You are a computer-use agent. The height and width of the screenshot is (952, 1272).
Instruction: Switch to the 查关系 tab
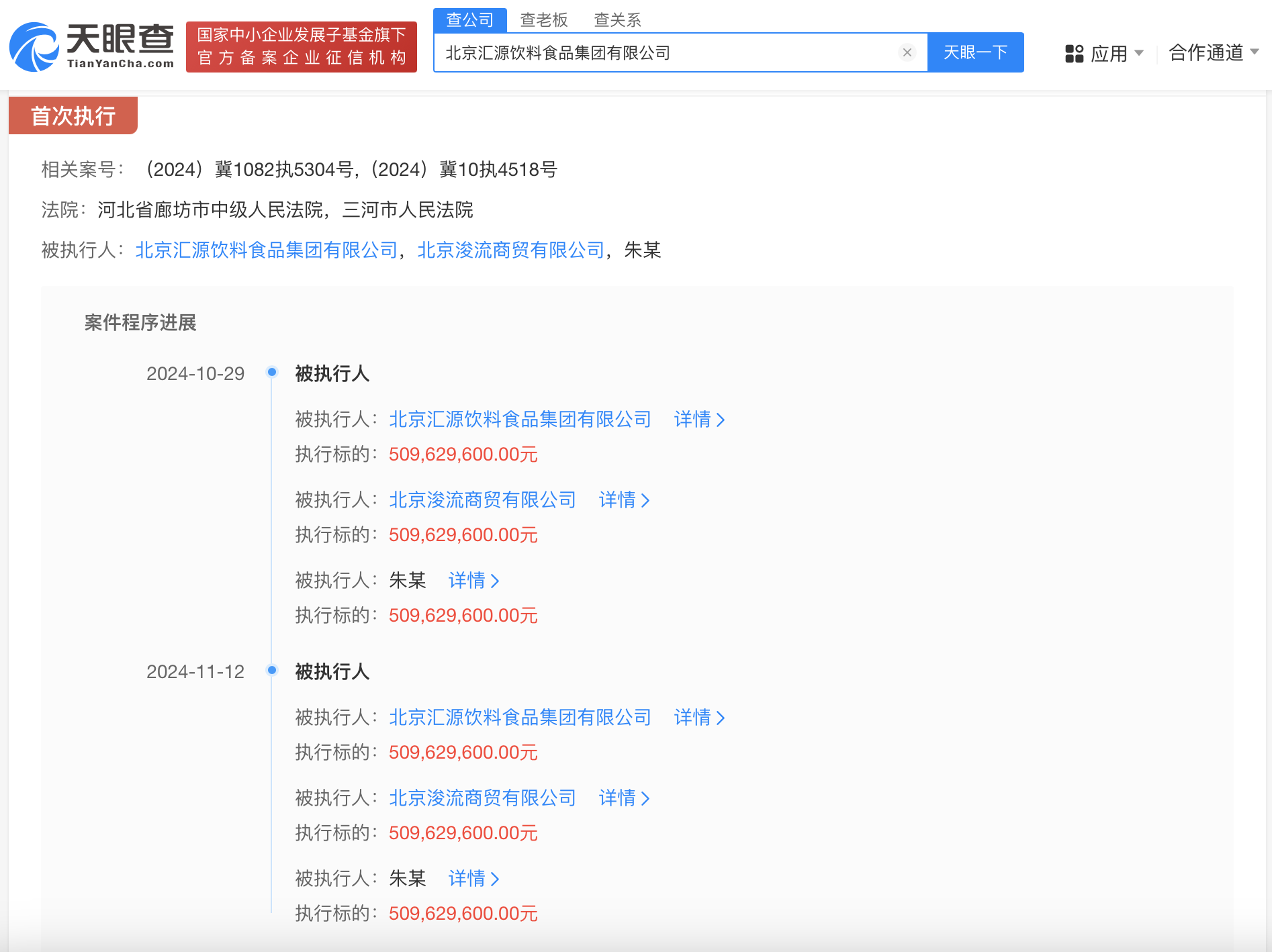coord(617,20)
